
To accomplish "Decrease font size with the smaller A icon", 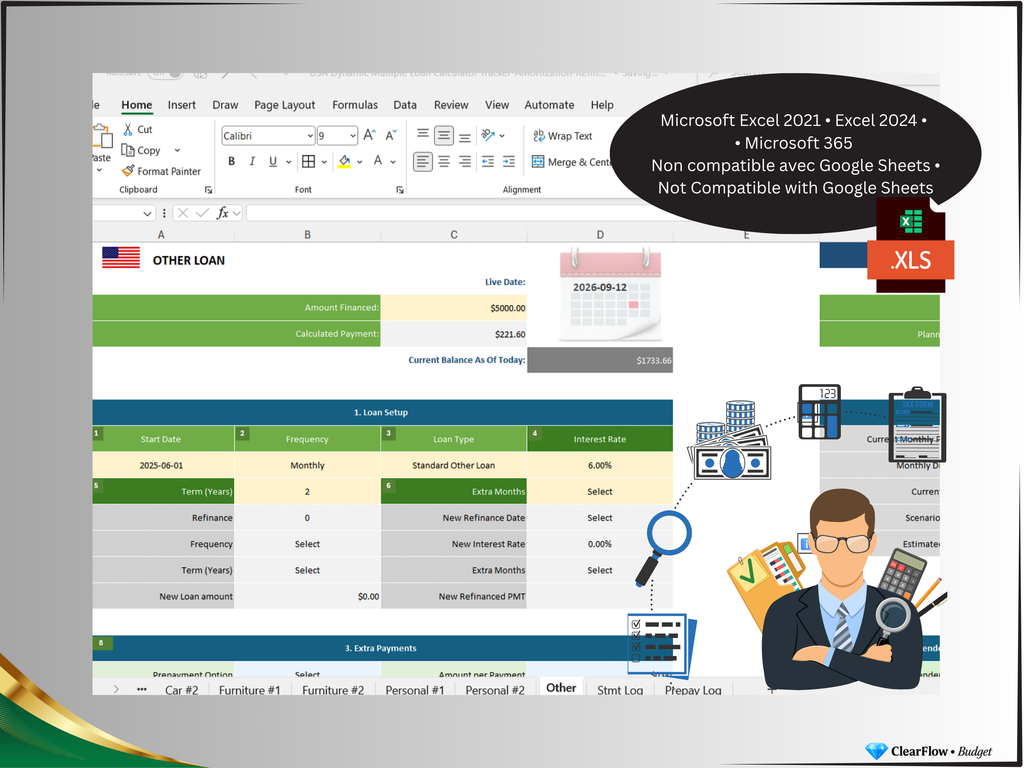I will tap(391, 135).
